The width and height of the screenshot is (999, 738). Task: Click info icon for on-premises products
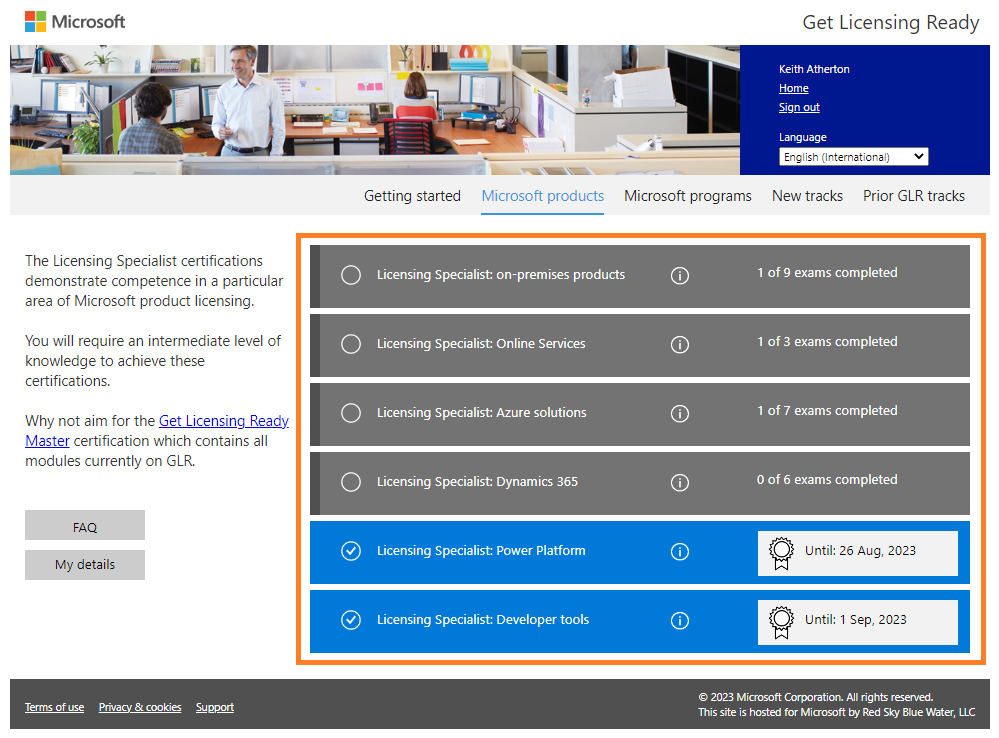click(x=680, y=275)
